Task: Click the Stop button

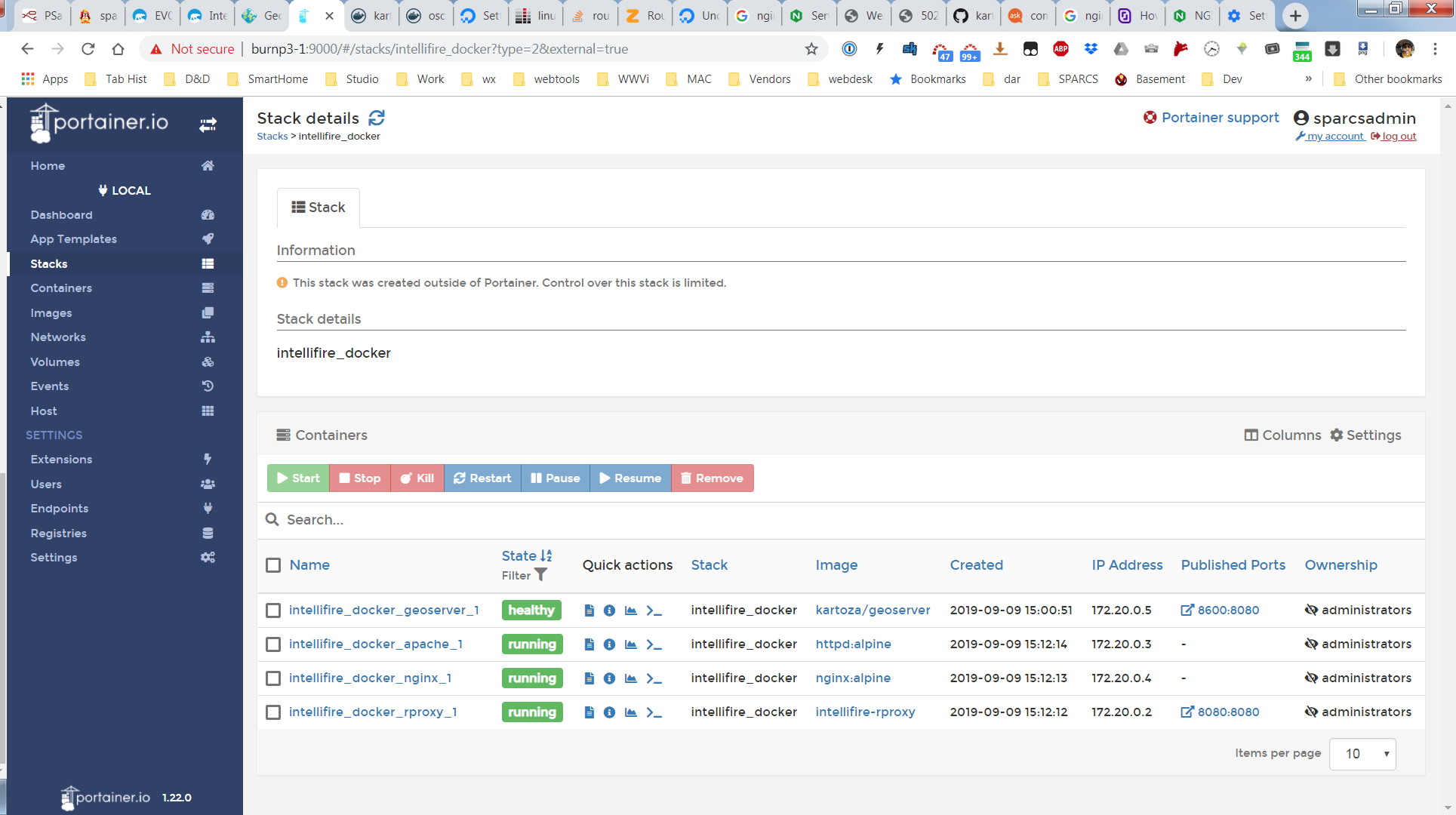Action: [359, 478]
